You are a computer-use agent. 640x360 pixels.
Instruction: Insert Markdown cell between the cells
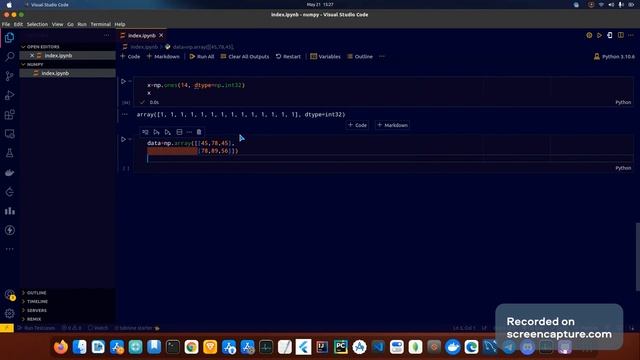click(393, 125)
